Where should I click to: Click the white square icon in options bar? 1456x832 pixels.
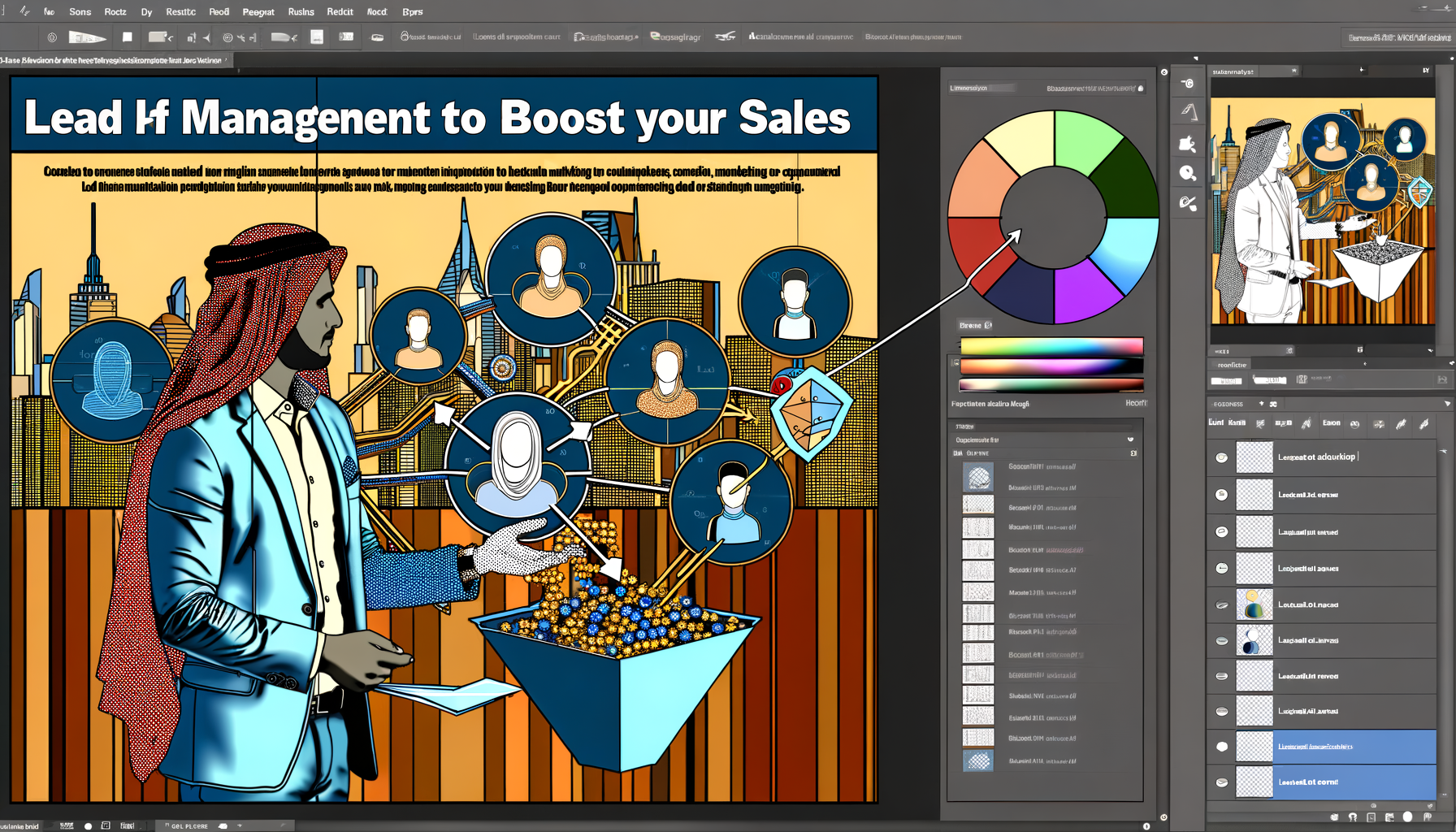[128, 37]
